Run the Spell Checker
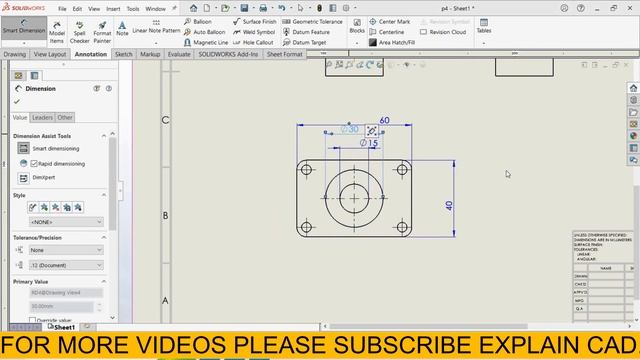Image resolution: width=640 pixels, height=360 pixels. [80, 32]
